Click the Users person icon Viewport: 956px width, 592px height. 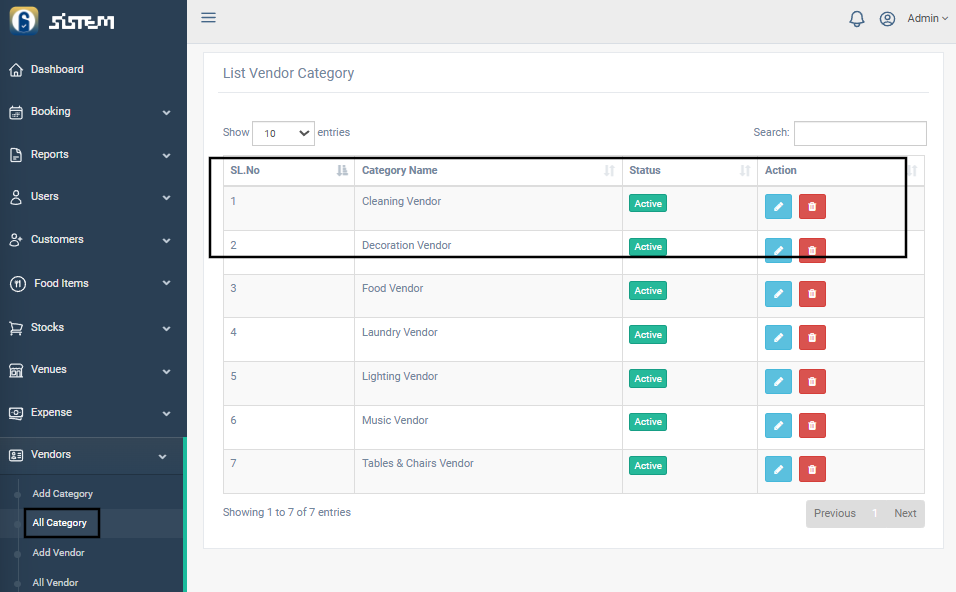pos(16,197)
